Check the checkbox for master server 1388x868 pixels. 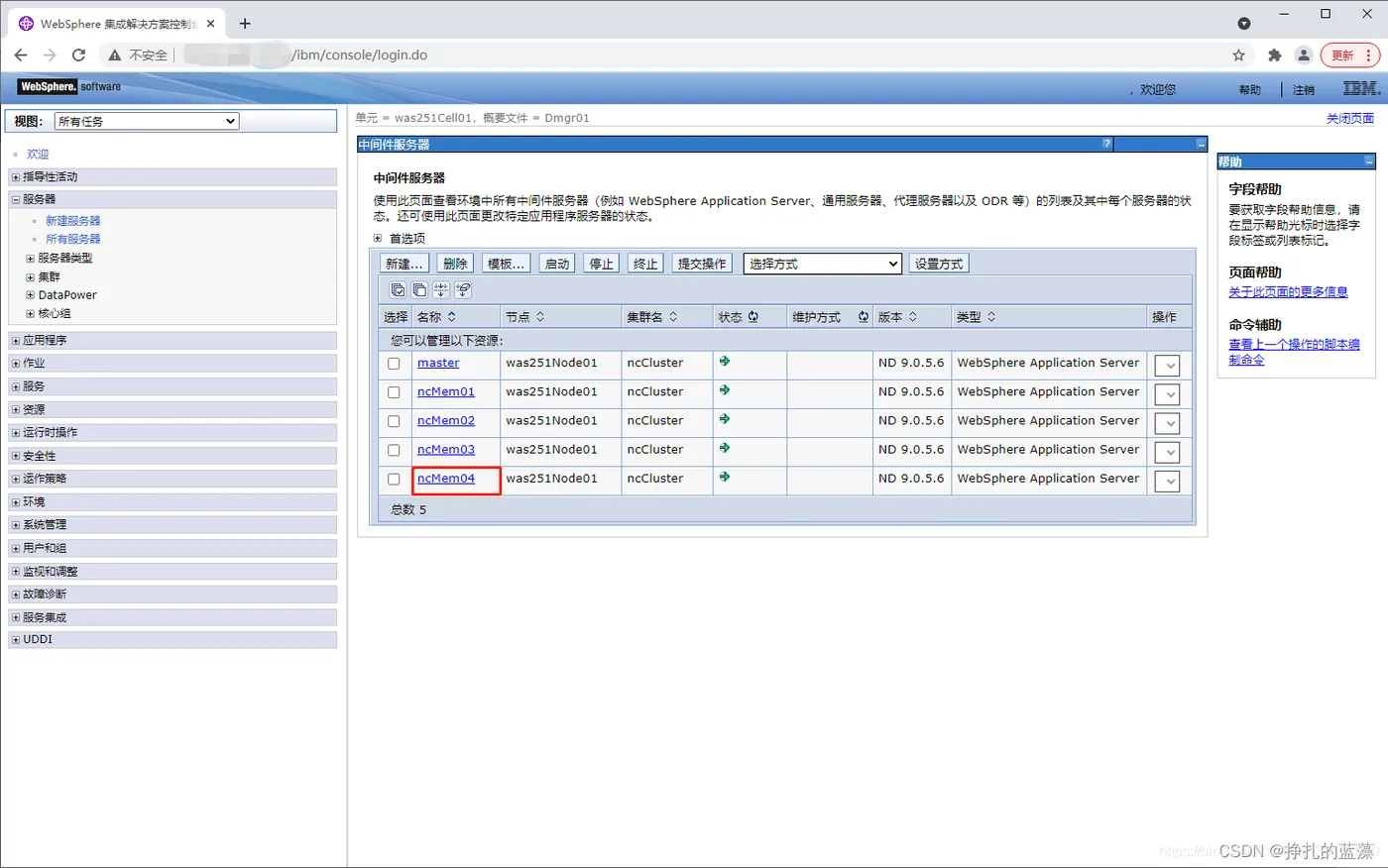(x=394, y=364)
